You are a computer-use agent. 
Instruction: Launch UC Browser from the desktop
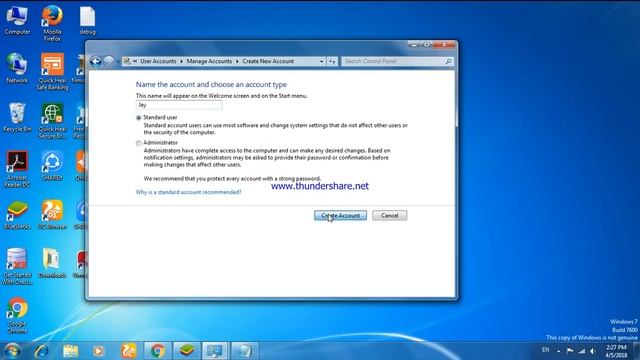(52, 215)
